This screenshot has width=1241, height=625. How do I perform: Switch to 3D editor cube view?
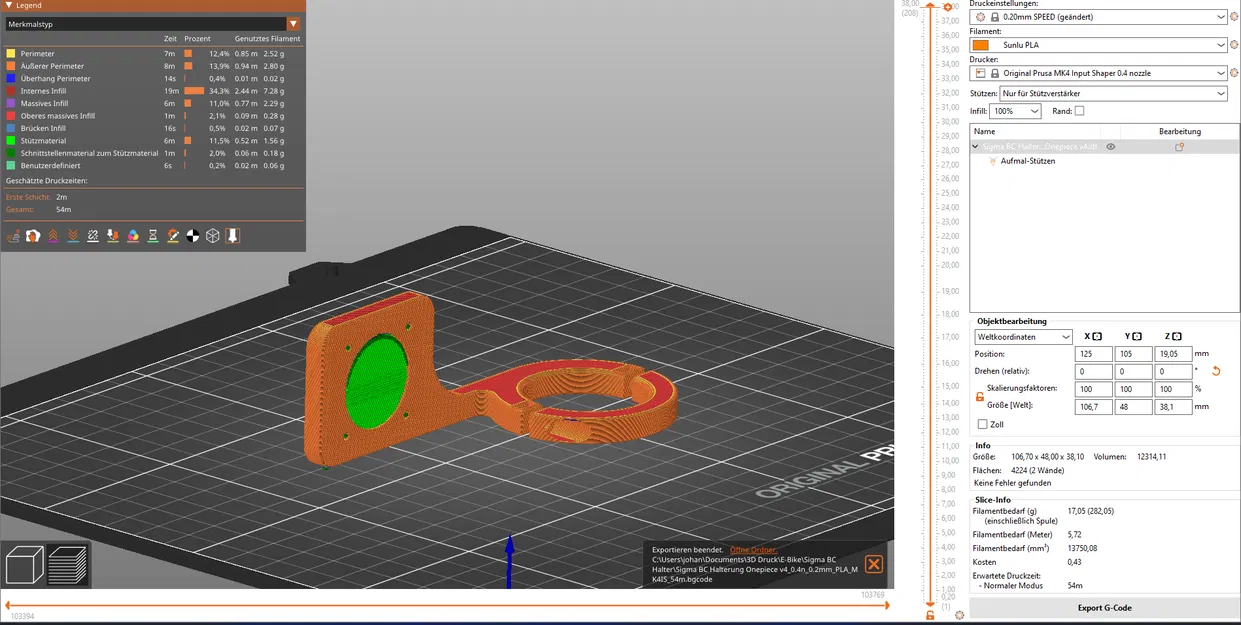[x=25, y=565]
